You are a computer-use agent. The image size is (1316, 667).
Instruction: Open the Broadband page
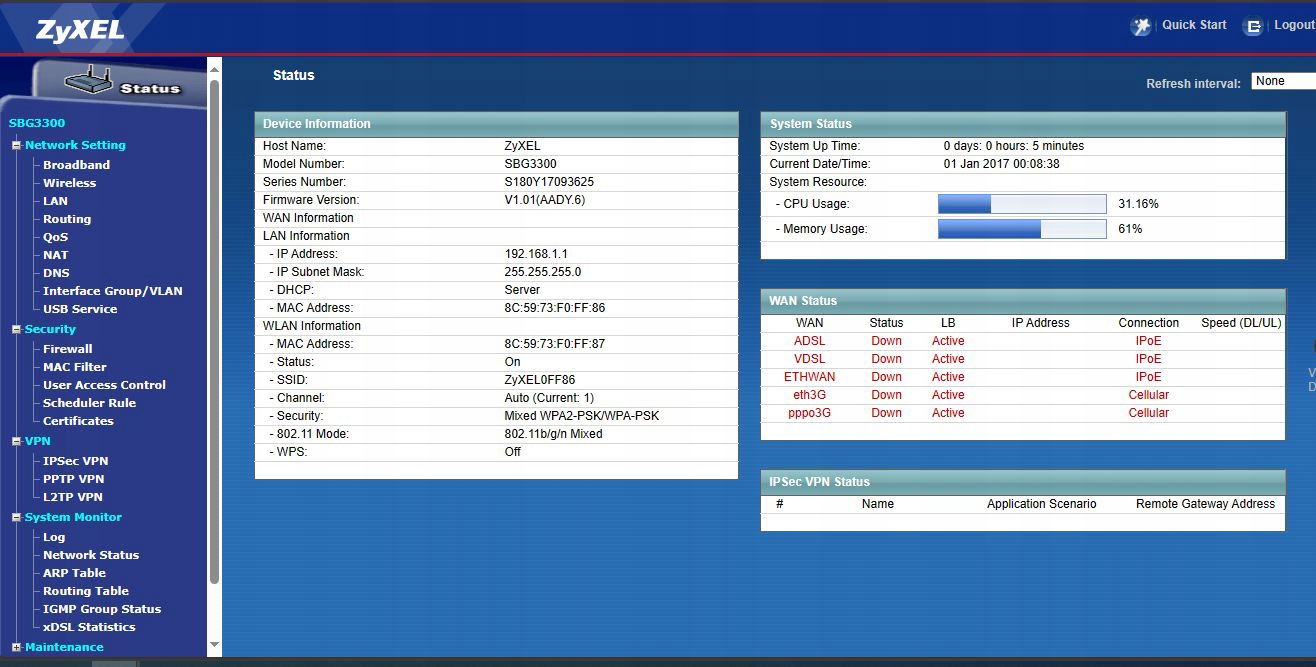76,165
